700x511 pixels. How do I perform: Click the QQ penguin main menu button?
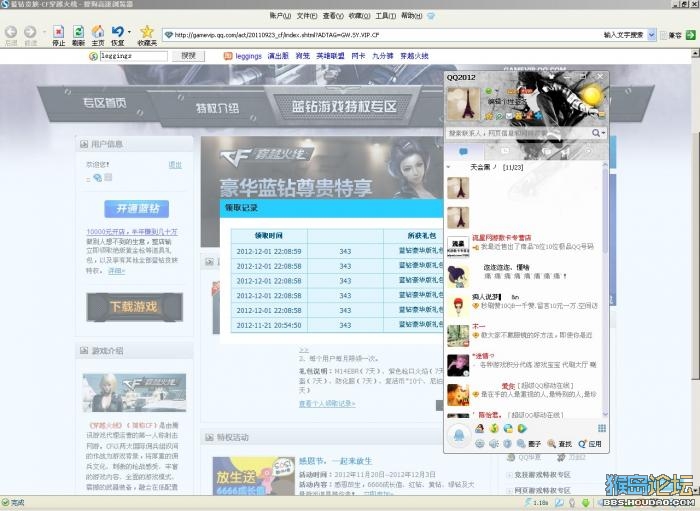(x=458, y=434)
